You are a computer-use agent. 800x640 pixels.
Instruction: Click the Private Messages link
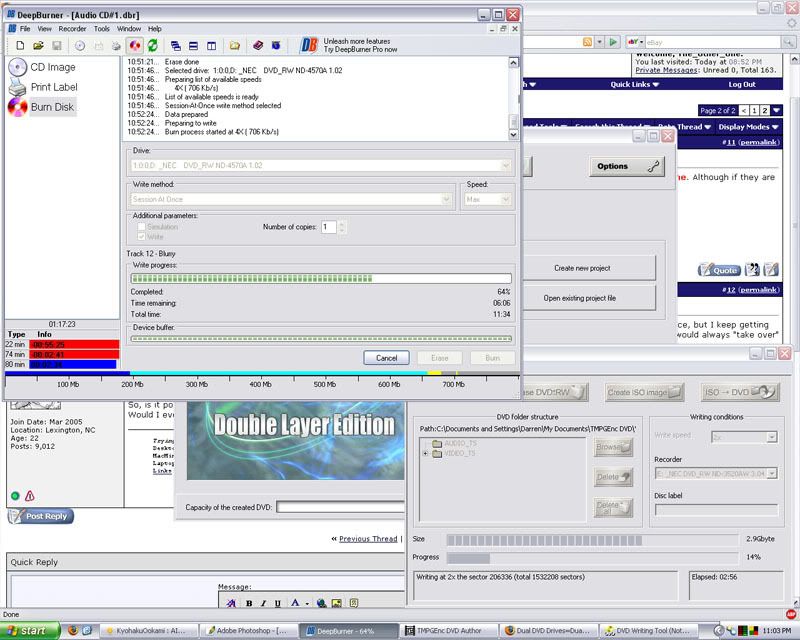click(x=667, y=70)
